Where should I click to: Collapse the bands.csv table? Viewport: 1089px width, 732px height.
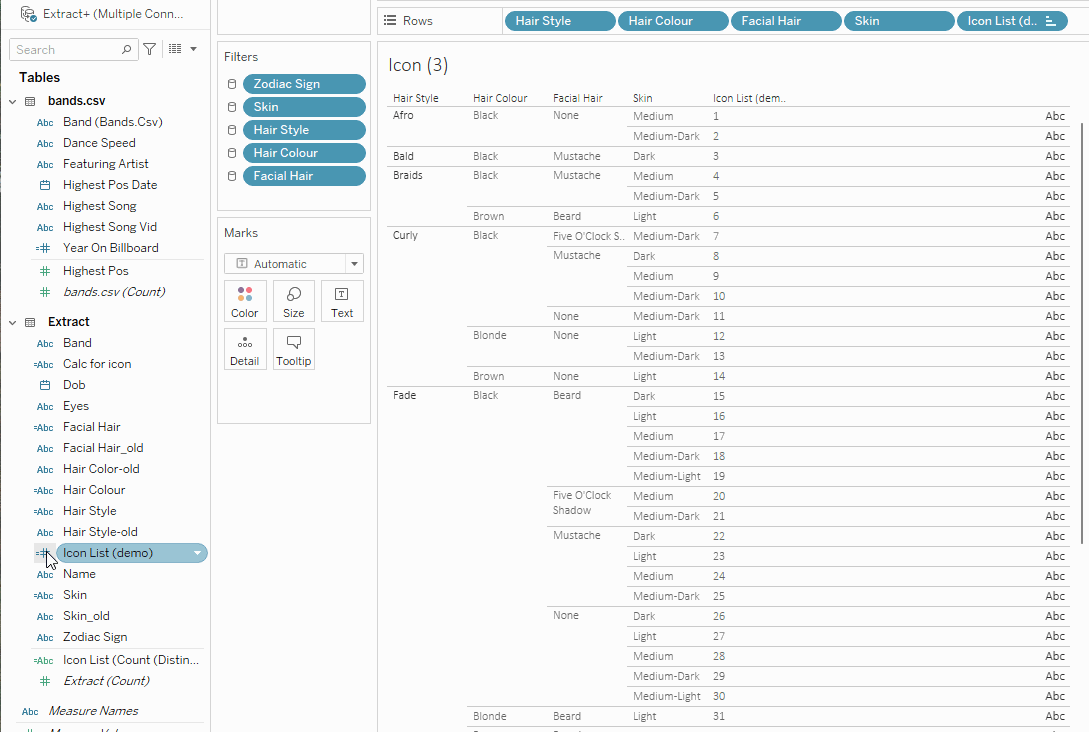(x=13, y=101)
